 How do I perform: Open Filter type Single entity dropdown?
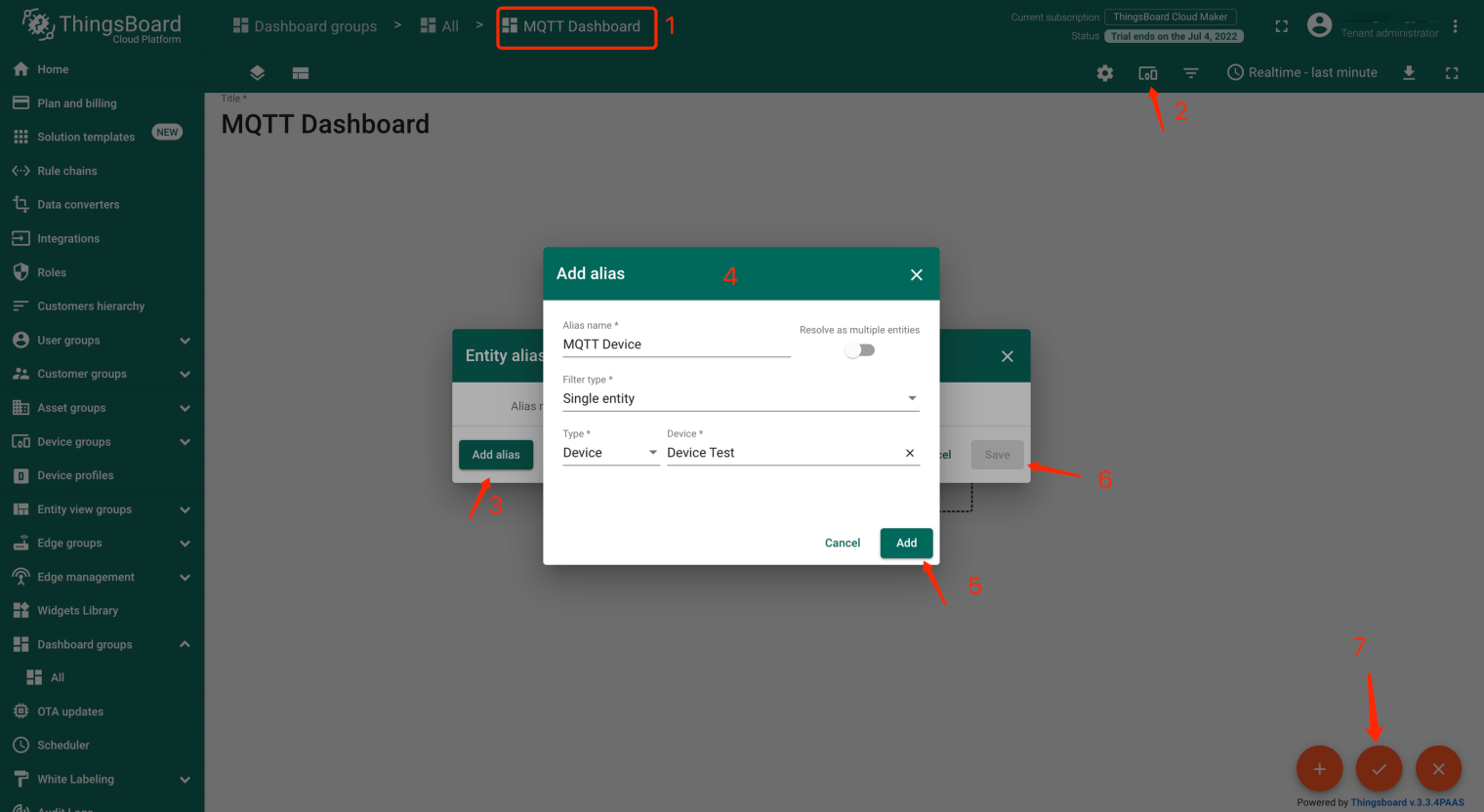[x=741, y=398]
